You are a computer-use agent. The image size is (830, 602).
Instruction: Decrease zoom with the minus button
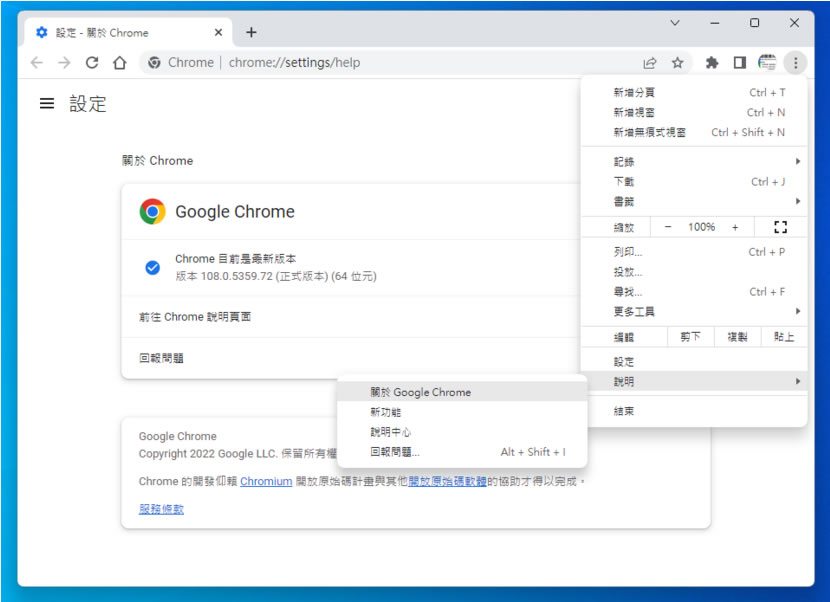click(x=668, y=227)
